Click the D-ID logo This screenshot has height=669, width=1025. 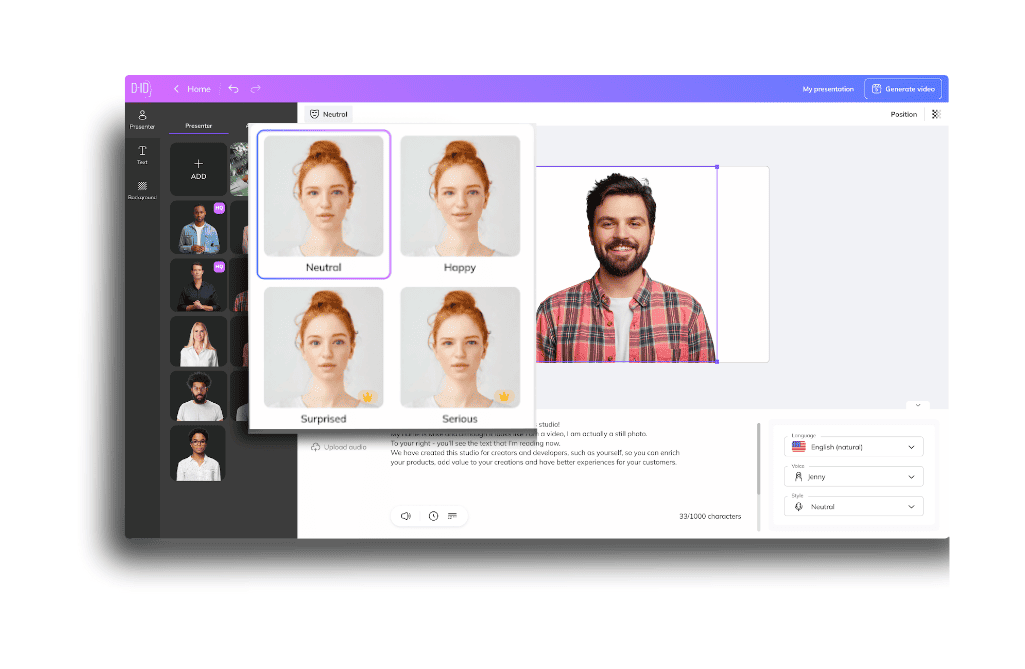(x=141, y=88)
